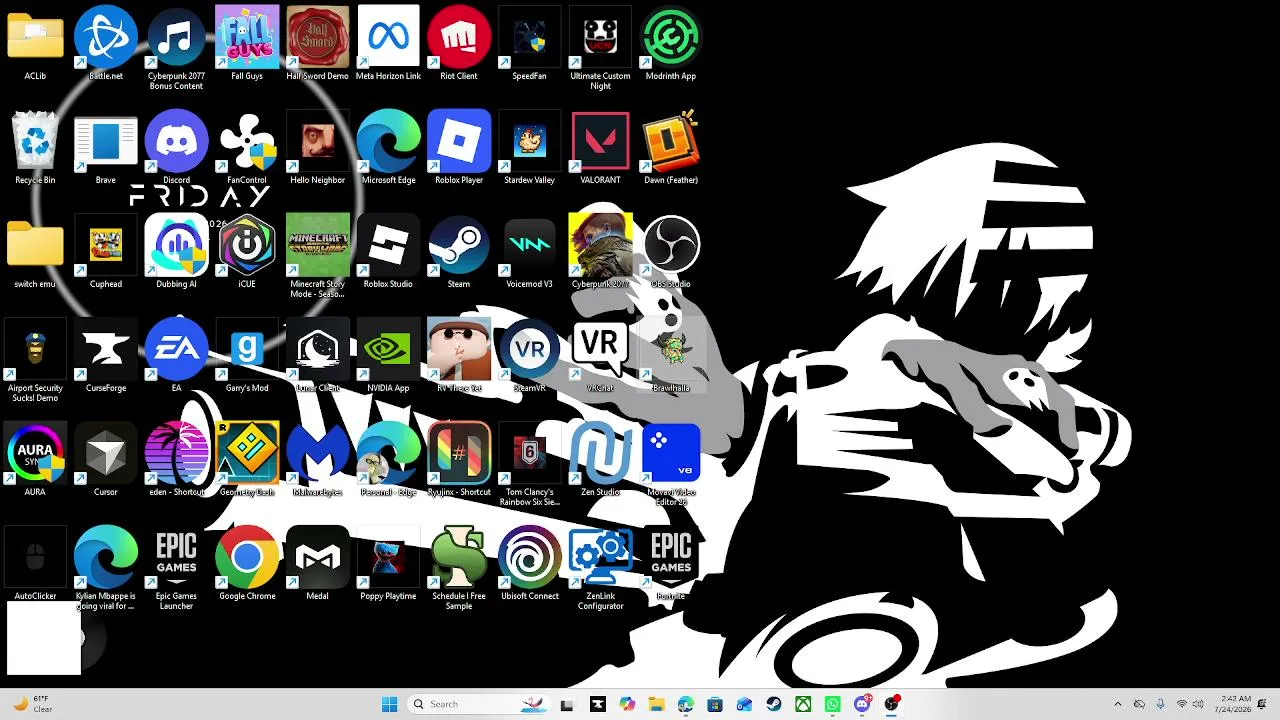Open WhatsApp from the taskbar
The height and width of the screenshot is (720, 1280).
833,704
